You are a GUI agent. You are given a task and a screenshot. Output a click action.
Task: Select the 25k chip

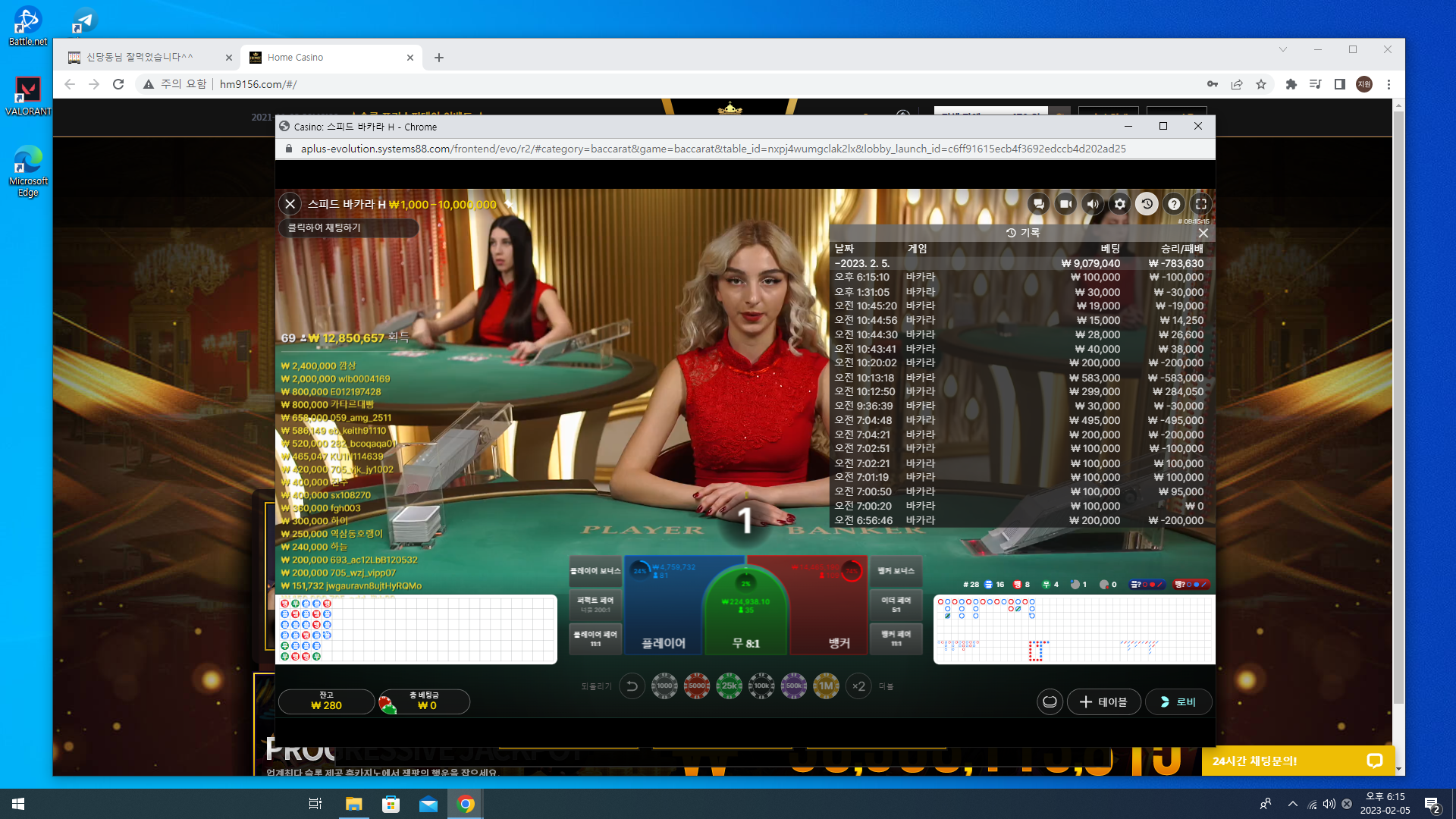[x=730, y=686]
